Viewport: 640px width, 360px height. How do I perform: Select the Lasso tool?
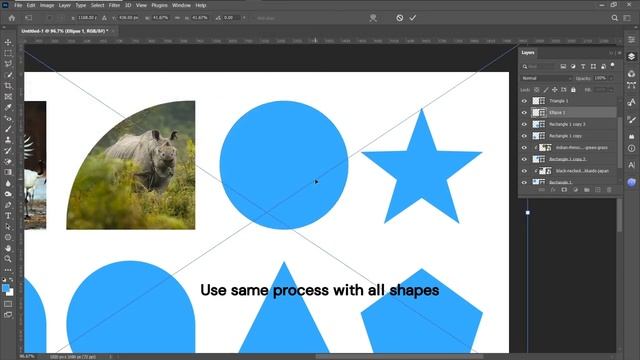8,64
